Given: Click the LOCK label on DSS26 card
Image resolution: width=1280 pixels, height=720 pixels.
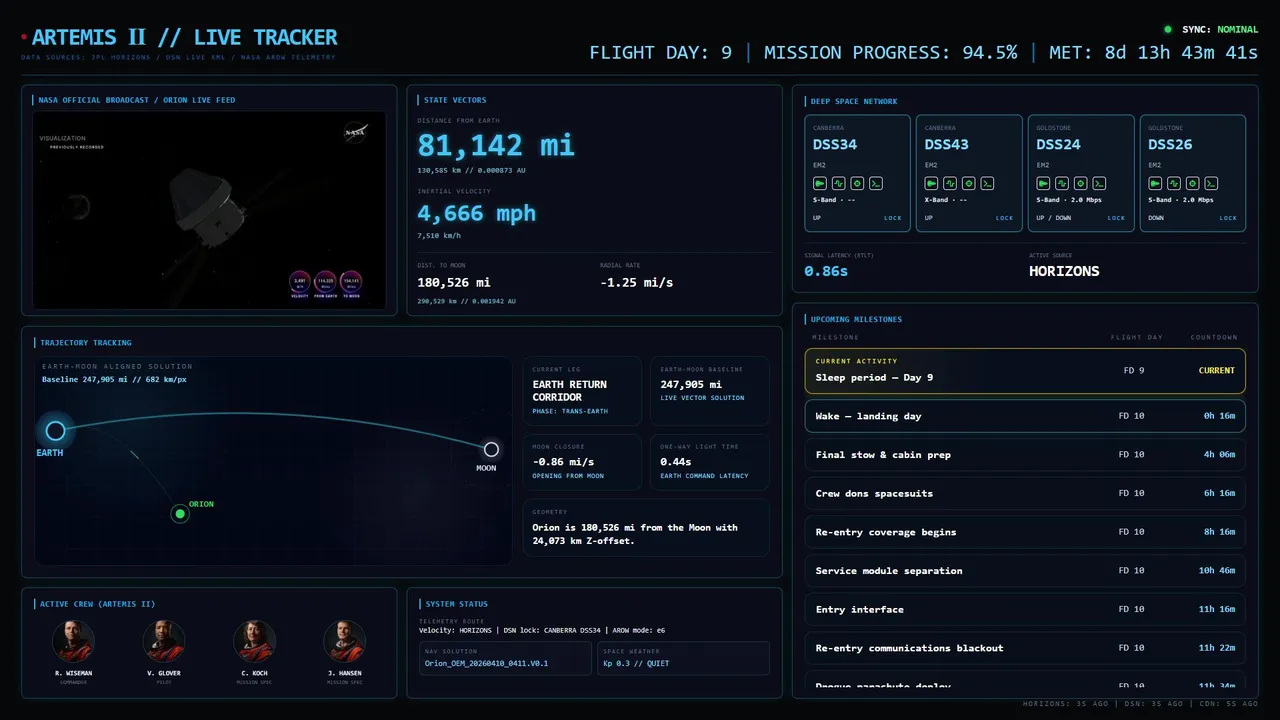Looking at the screenshot, I should click(1228, 218).
